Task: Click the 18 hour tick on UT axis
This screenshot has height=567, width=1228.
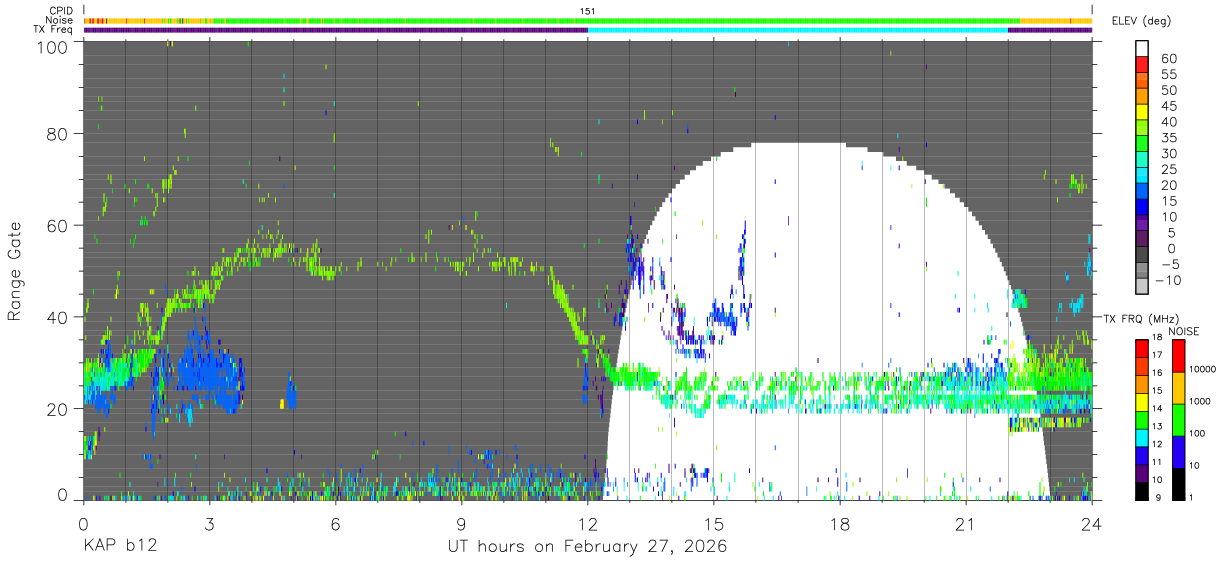Action: (x=840, y=522)
